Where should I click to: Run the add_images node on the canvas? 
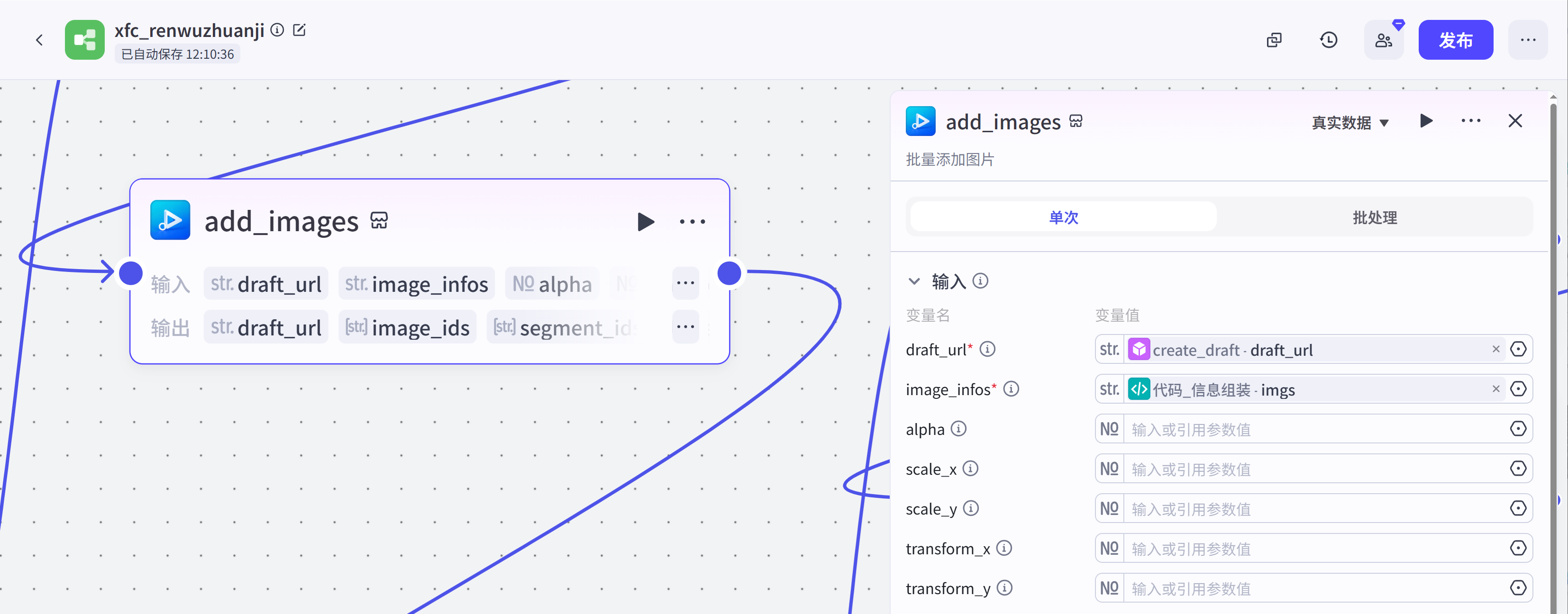645,222
